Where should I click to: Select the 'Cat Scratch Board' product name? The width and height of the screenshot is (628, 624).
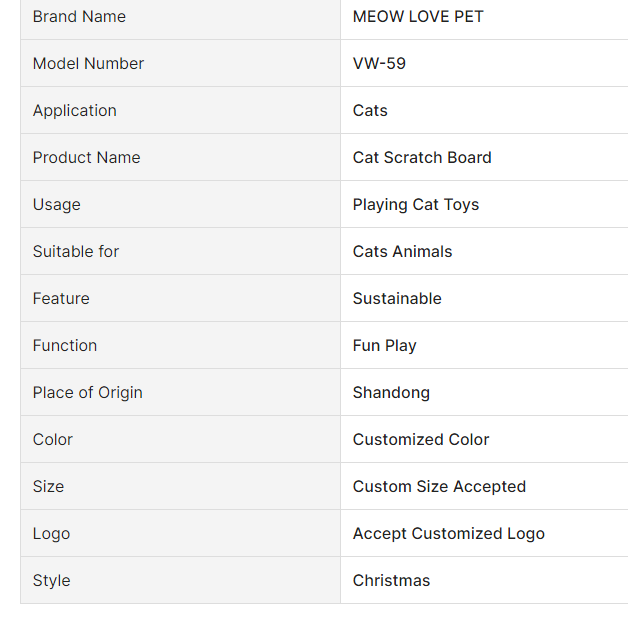422,157
